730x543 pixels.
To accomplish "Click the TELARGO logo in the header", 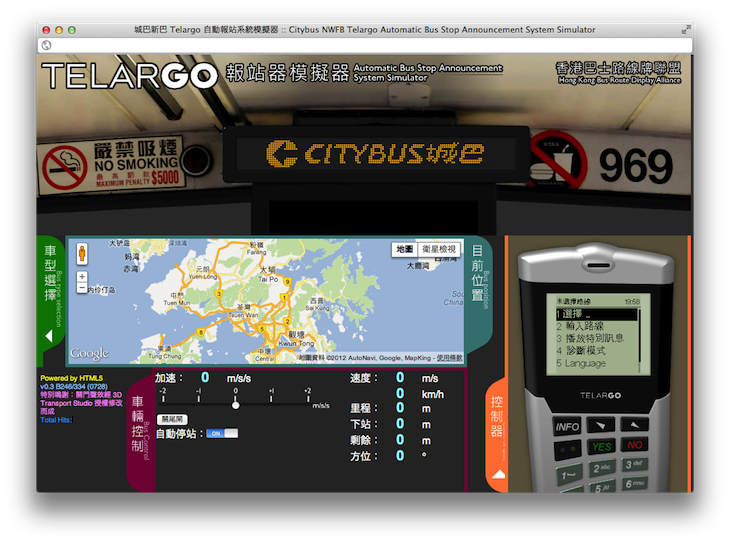I will tap(130, 75).
